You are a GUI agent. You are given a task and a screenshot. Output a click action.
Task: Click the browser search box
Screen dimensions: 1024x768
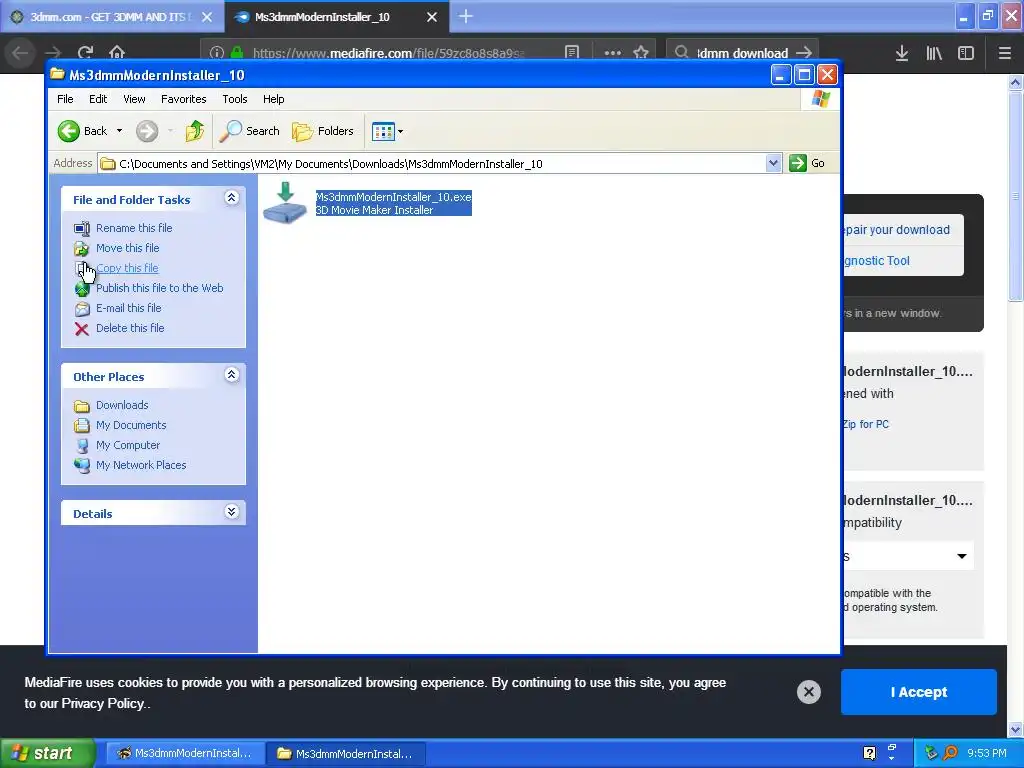click(742, 53)
